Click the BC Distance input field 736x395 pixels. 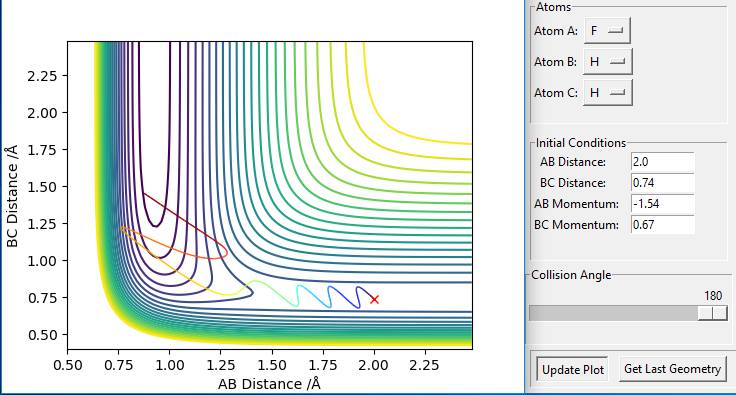(662, 183)
